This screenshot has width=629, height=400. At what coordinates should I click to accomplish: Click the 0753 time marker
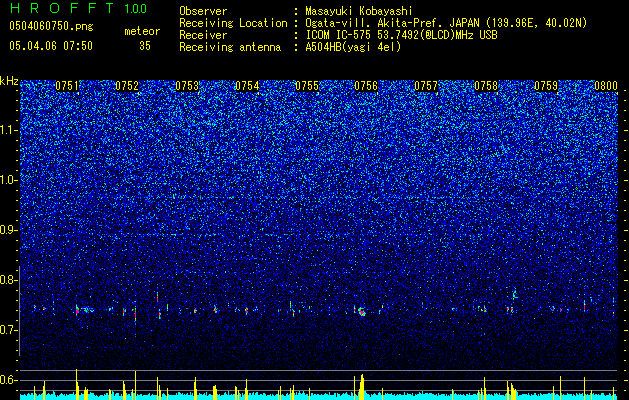pos(187,86)
